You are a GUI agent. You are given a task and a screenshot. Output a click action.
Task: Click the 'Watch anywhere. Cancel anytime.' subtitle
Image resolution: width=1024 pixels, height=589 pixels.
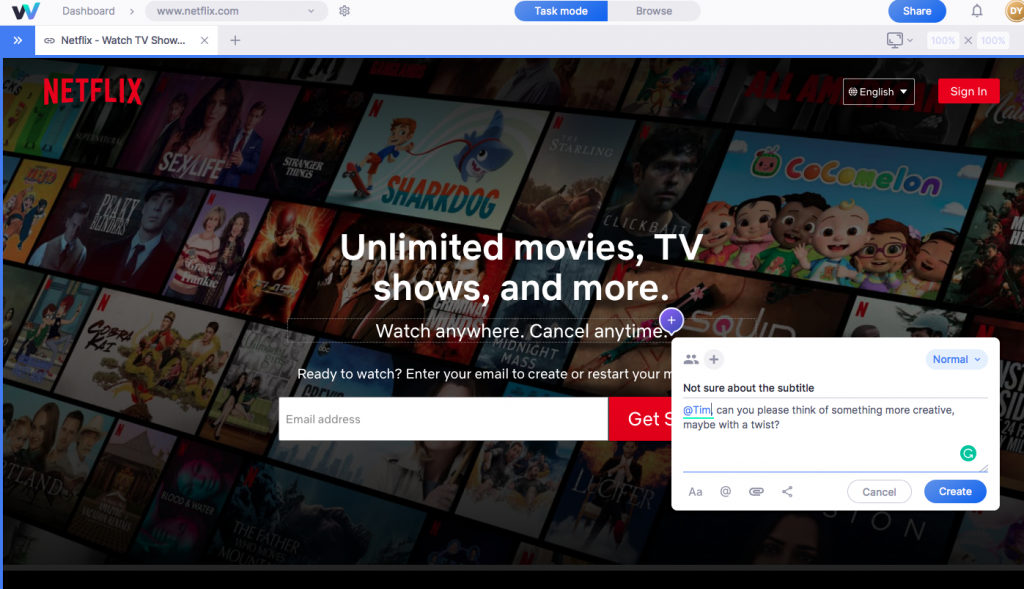click(x=521, y=331)
